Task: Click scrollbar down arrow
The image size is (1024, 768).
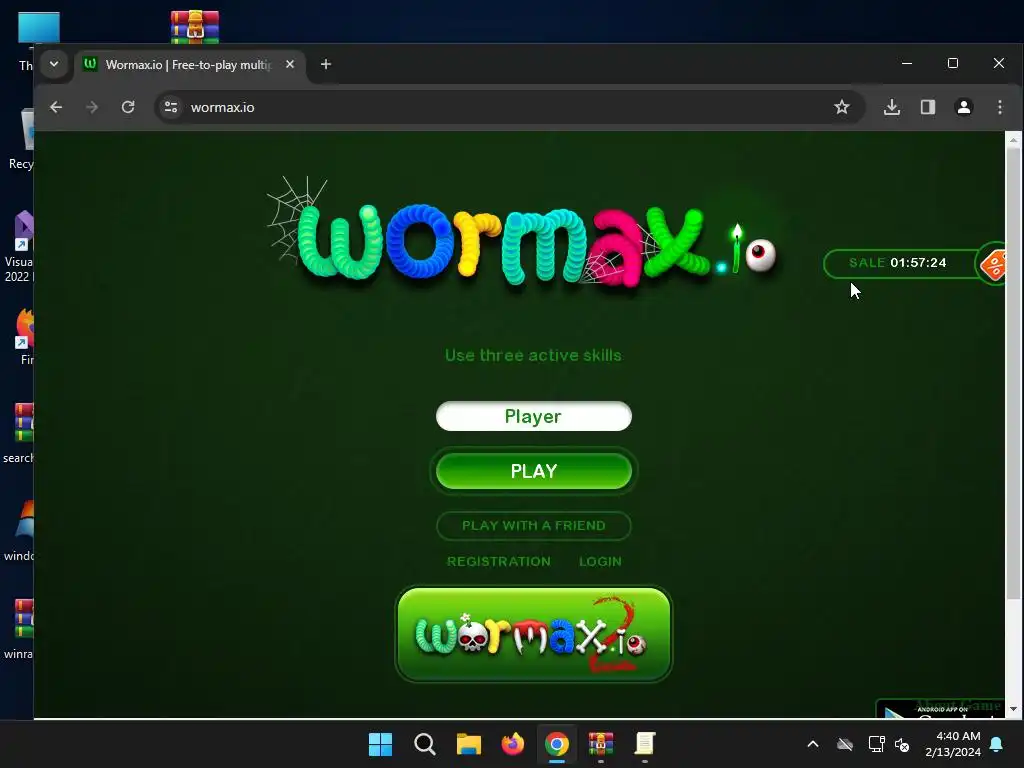Action: click(1013, 709)
